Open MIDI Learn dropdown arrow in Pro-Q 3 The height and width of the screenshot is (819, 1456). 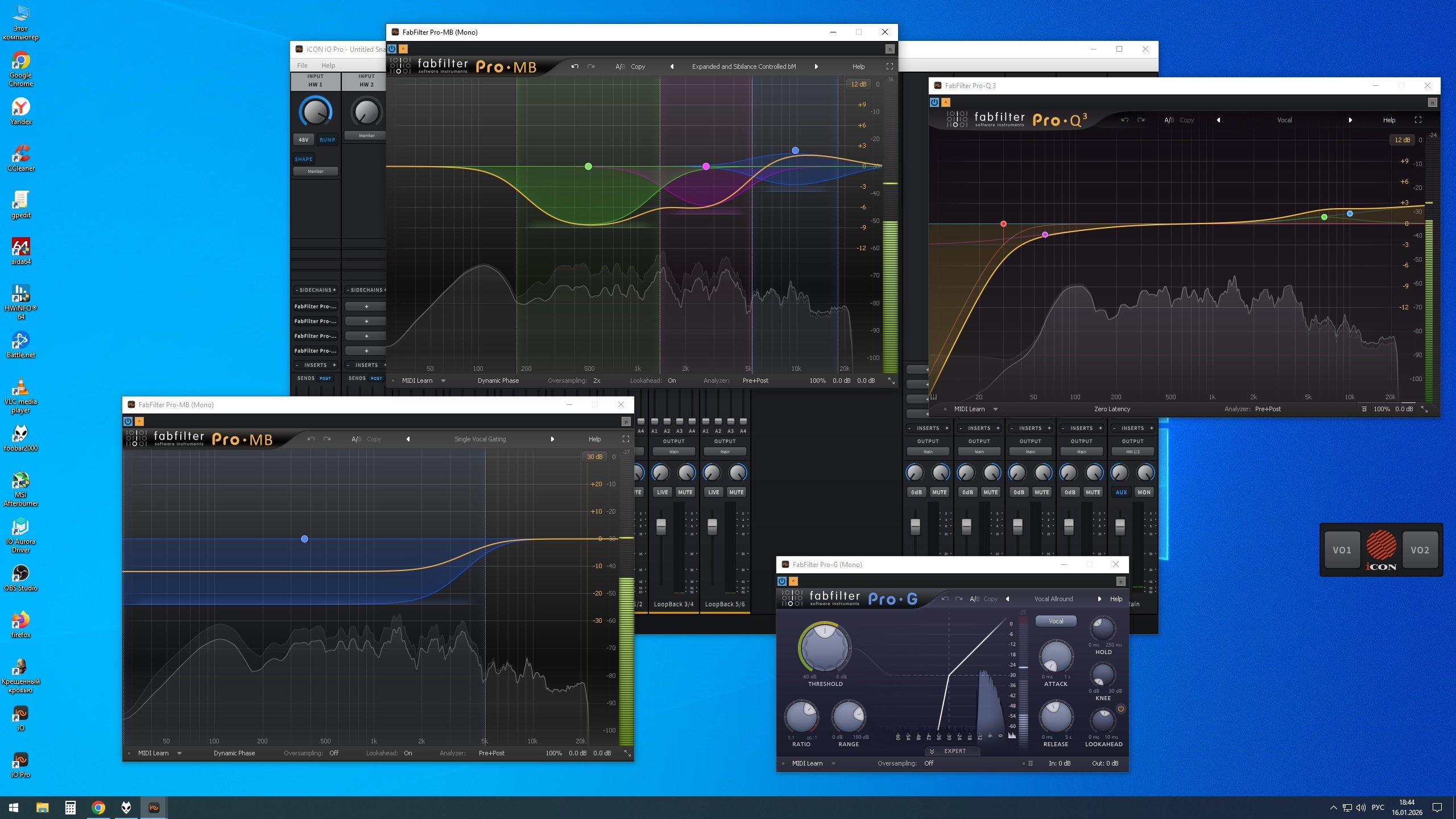[x=995, y=409]
